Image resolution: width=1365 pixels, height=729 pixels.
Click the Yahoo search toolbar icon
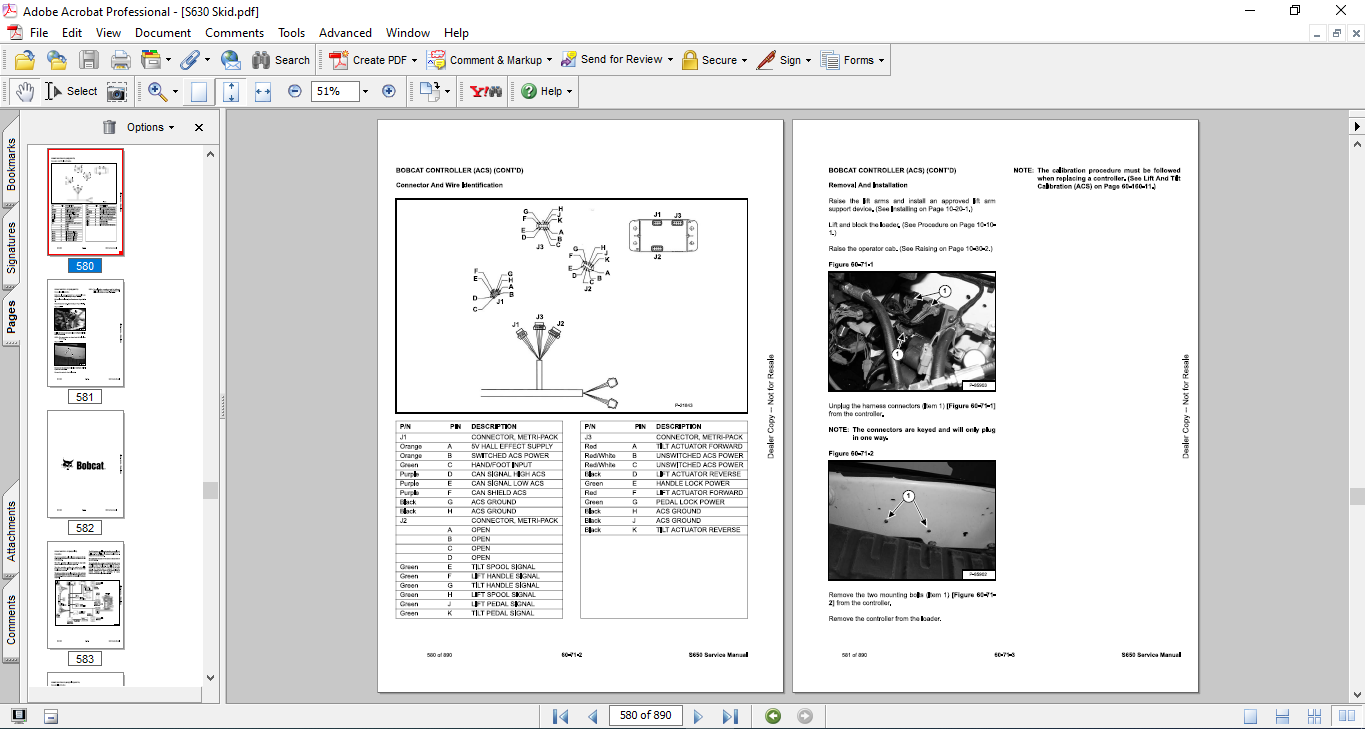(x=486, y=91)
